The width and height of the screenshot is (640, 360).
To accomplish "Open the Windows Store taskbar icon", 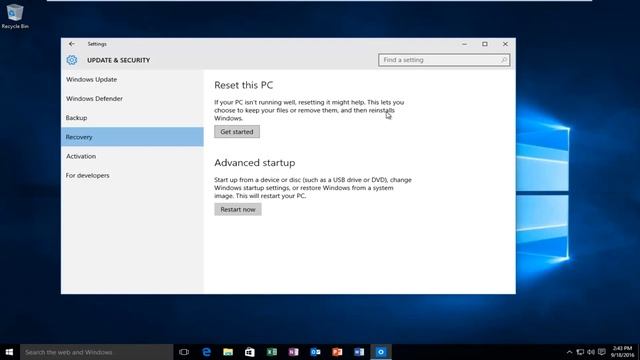I will tap(250, 352).
